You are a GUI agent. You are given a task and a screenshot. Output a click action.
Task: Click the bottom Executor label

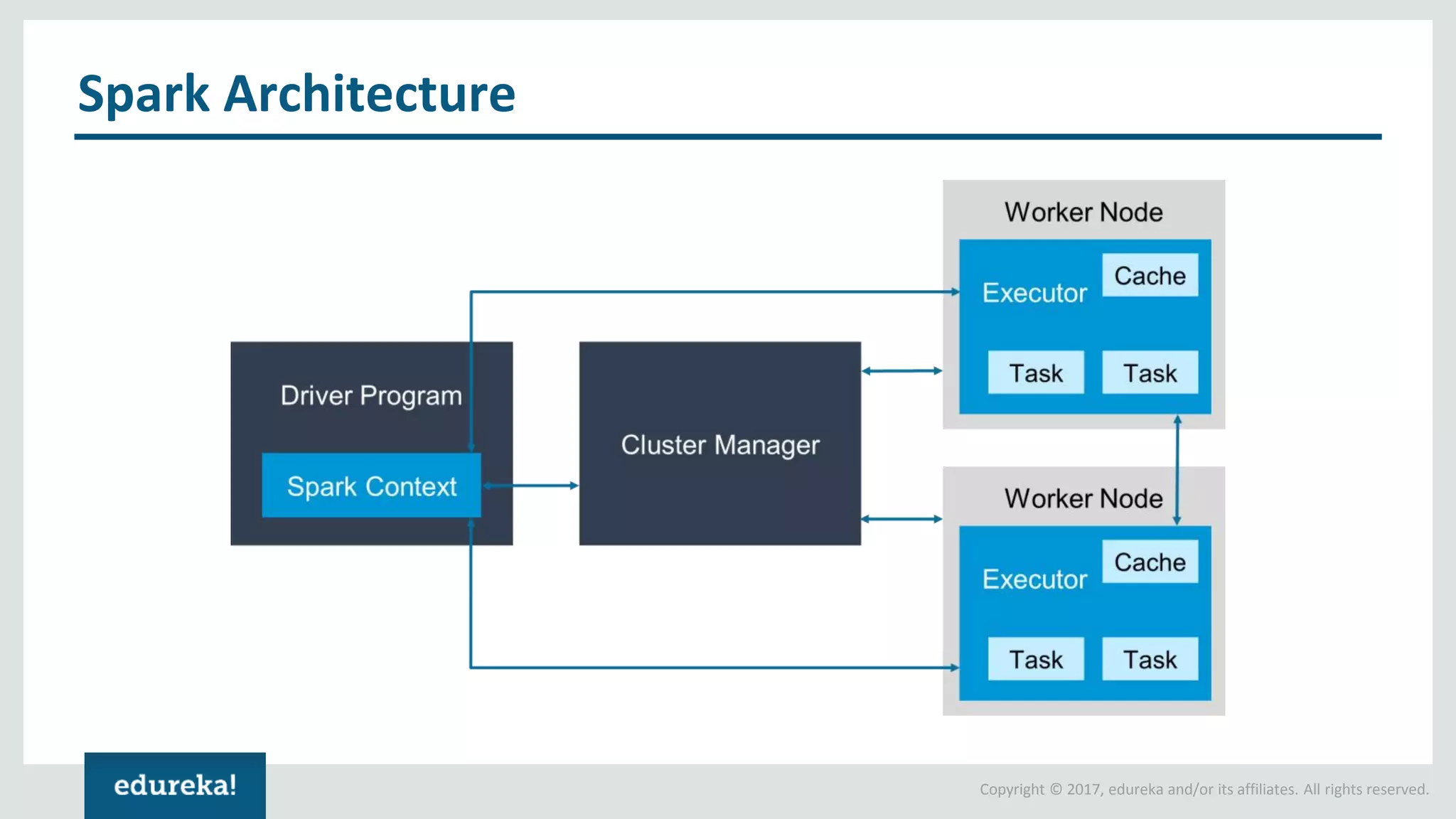pos(1034,579)
